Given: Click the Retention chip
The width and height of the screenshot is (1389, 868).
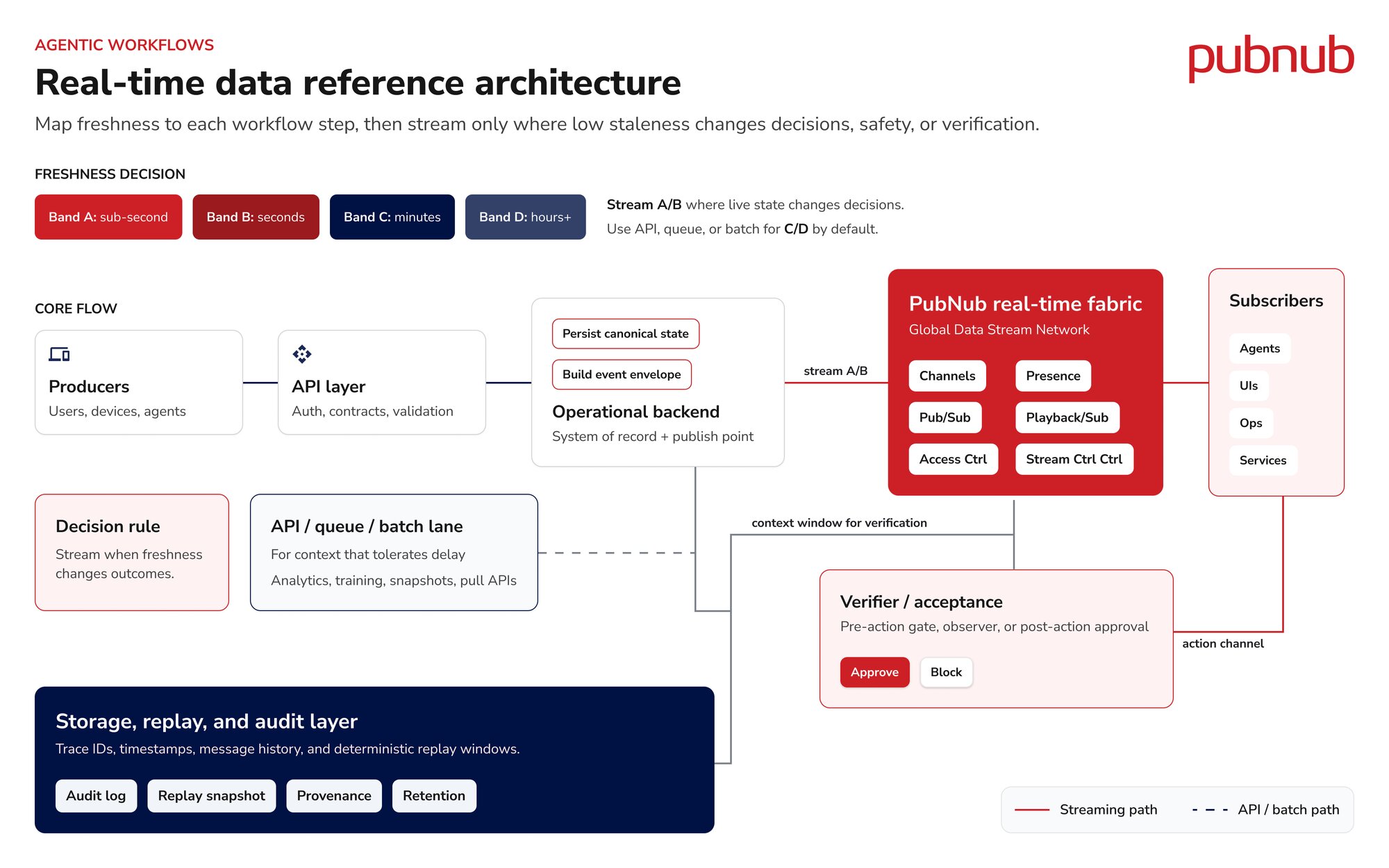Looking at the screenshot, I should click(x=434, y=796).
